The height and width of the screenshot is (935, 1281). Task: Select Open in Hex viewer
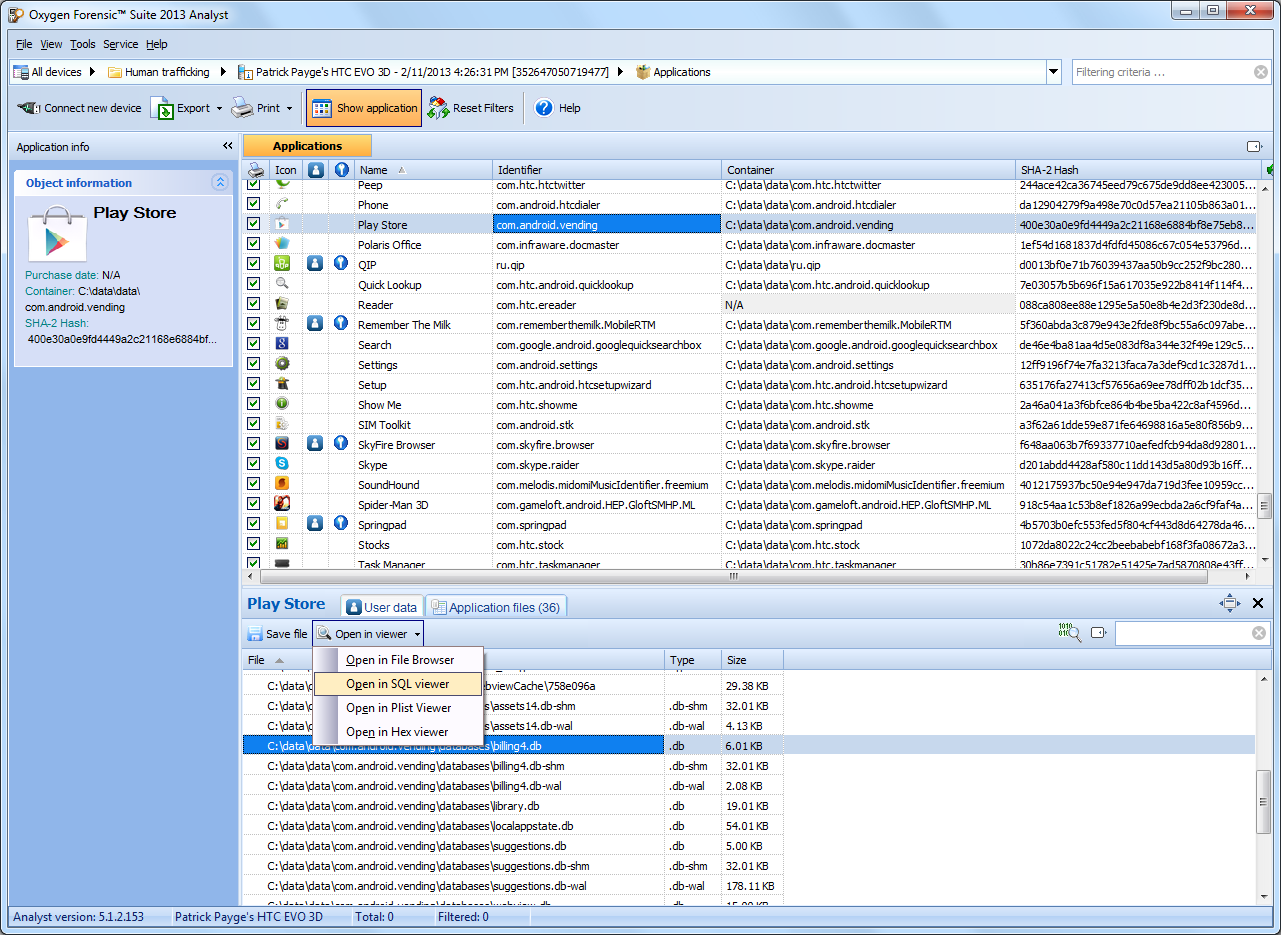coord(398,732)
